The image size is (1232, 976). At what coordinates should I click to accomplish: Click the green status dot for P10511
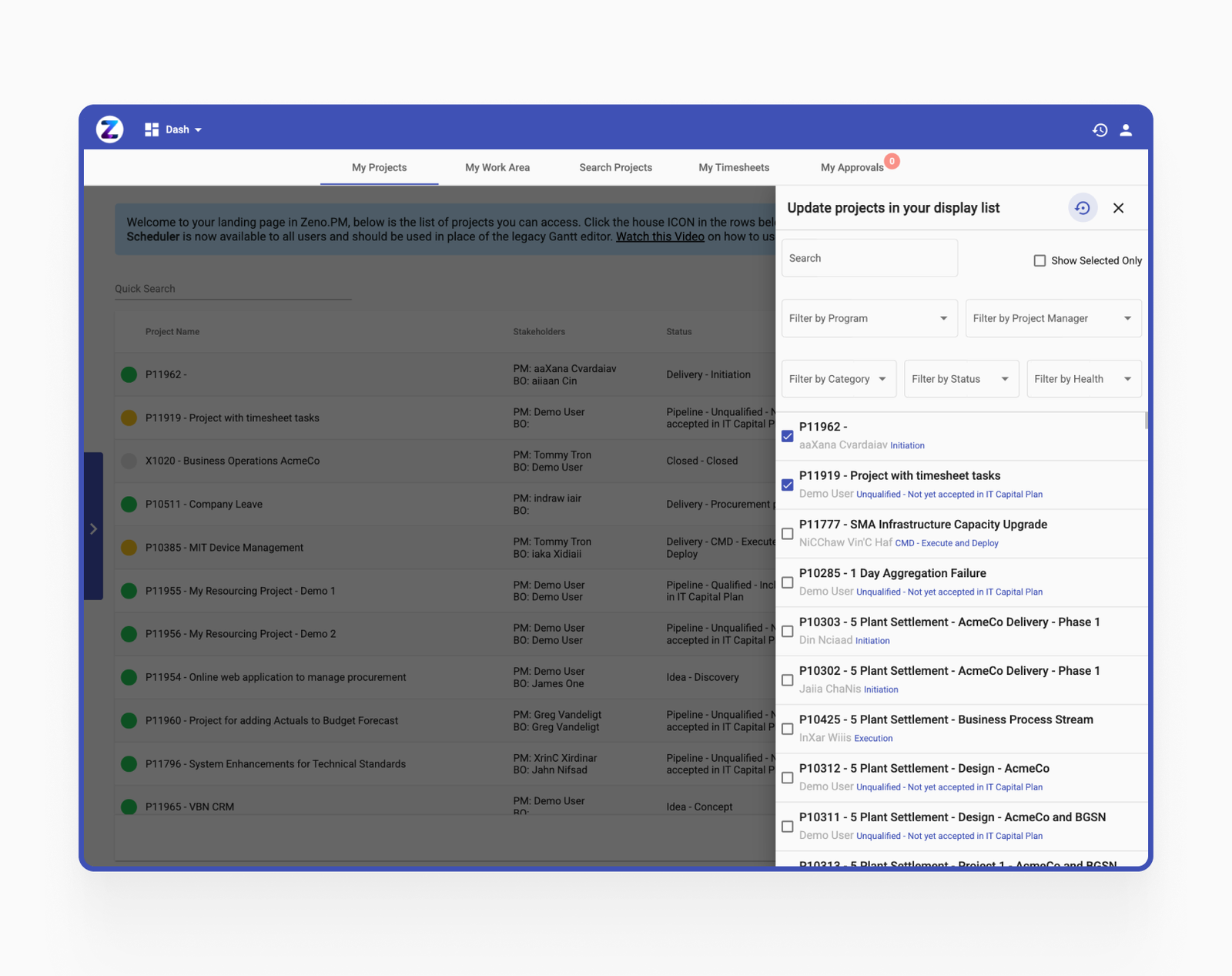pos(129,504)
